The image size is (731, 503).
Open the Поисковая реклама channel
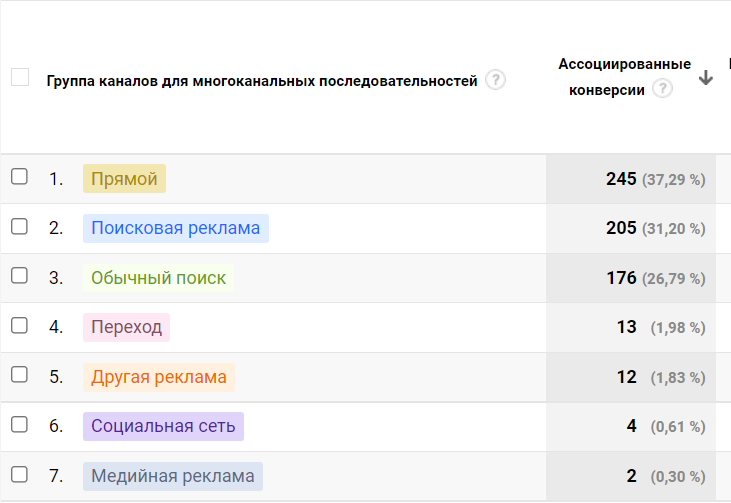(175, 228)
